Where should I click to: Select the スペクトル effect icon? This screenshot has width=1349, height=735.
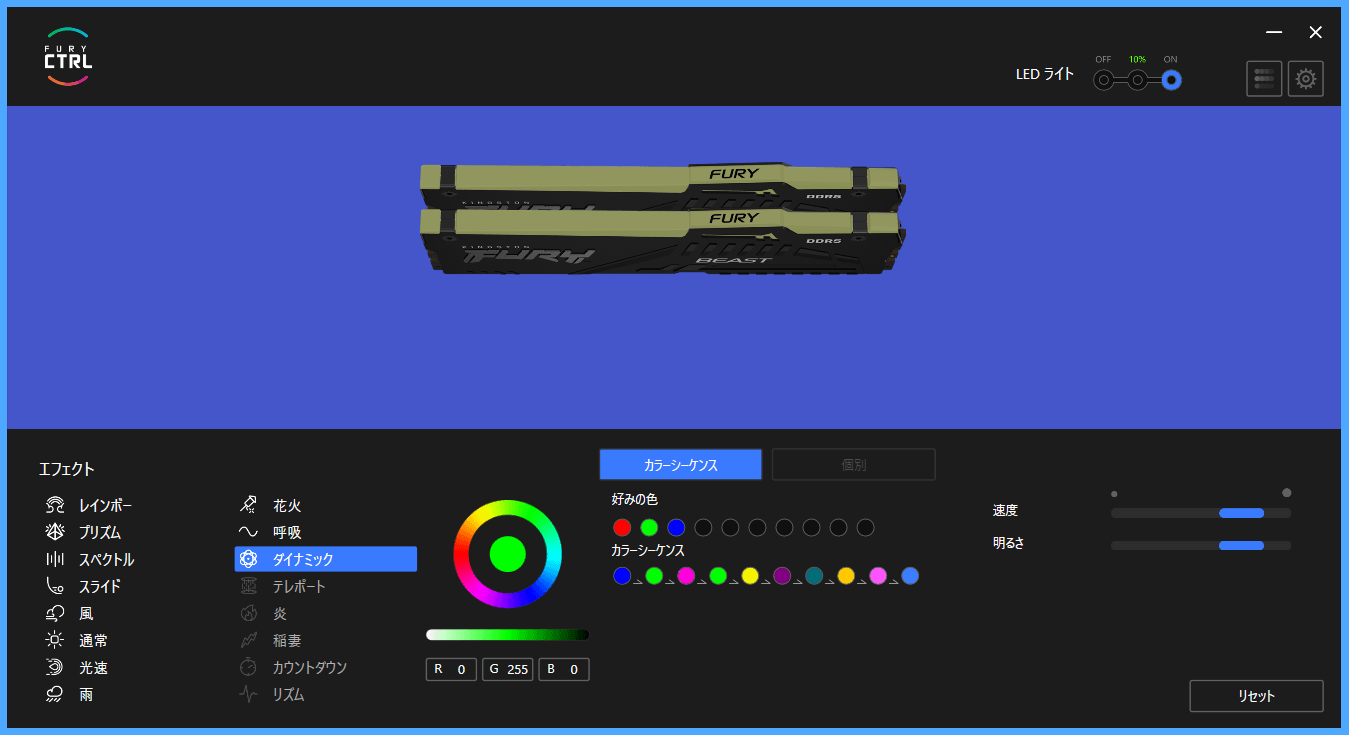[55, 560]
